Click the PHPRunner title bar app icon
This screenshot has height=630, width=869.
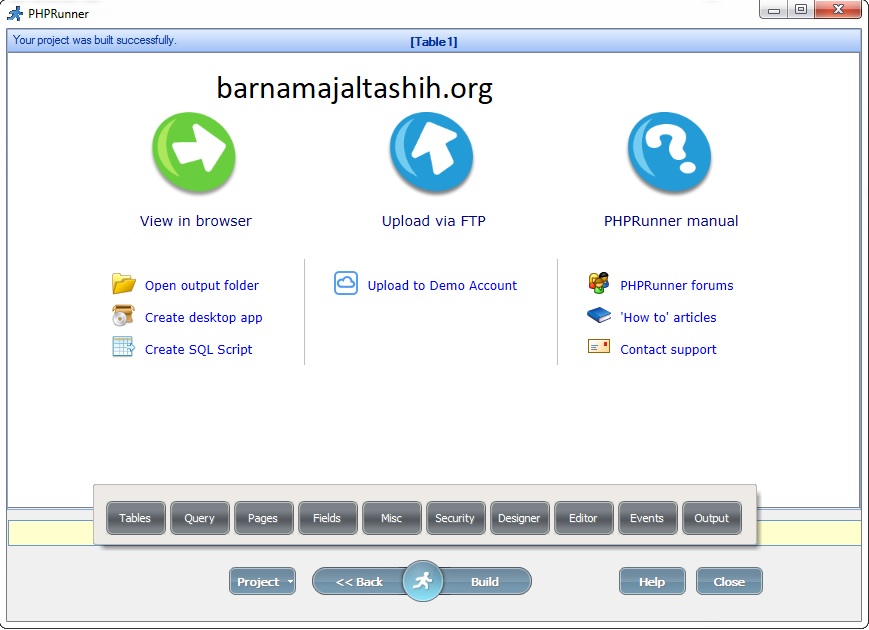pos(15,13)
